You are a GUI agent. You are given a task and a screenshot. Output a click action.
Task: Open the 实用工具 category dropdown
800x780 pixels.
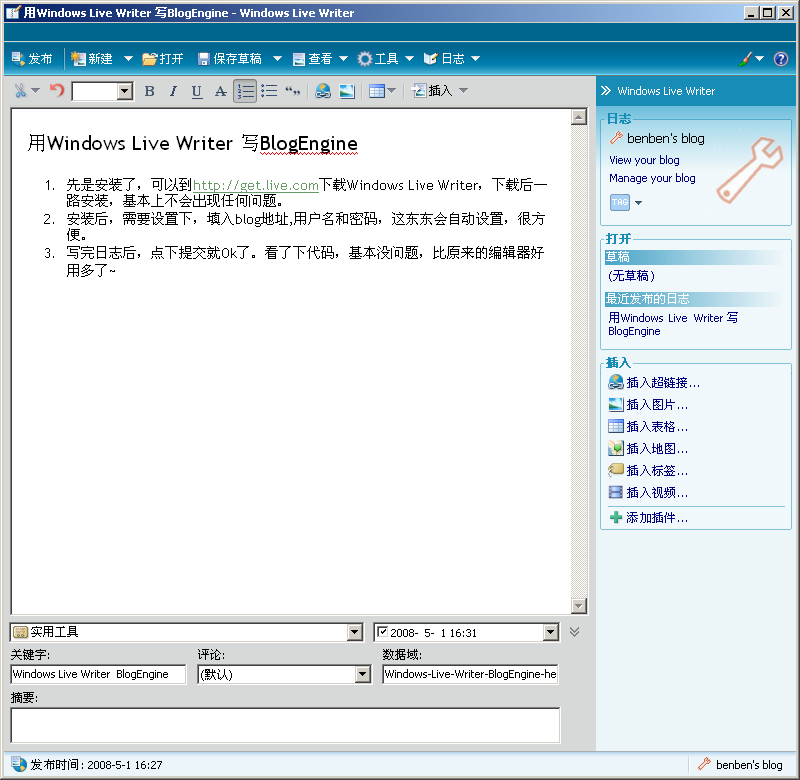(x=355, y=632)
